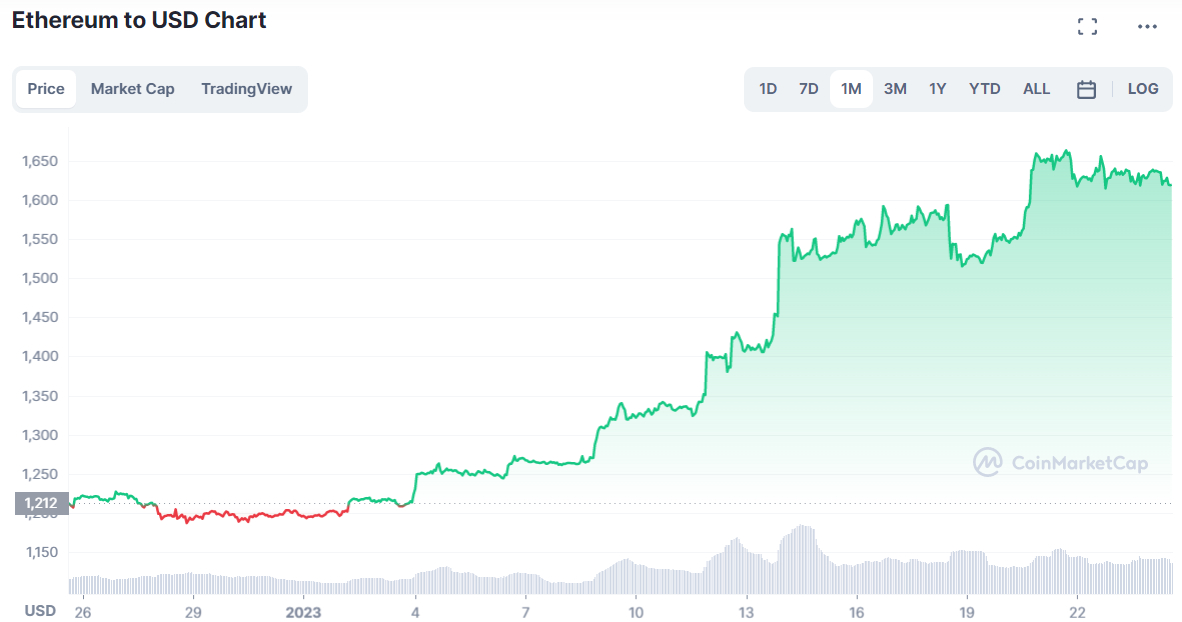Switch to the Market Cap tab
This screenshot has width=1182, height=622.
click(x=132, y=89)
